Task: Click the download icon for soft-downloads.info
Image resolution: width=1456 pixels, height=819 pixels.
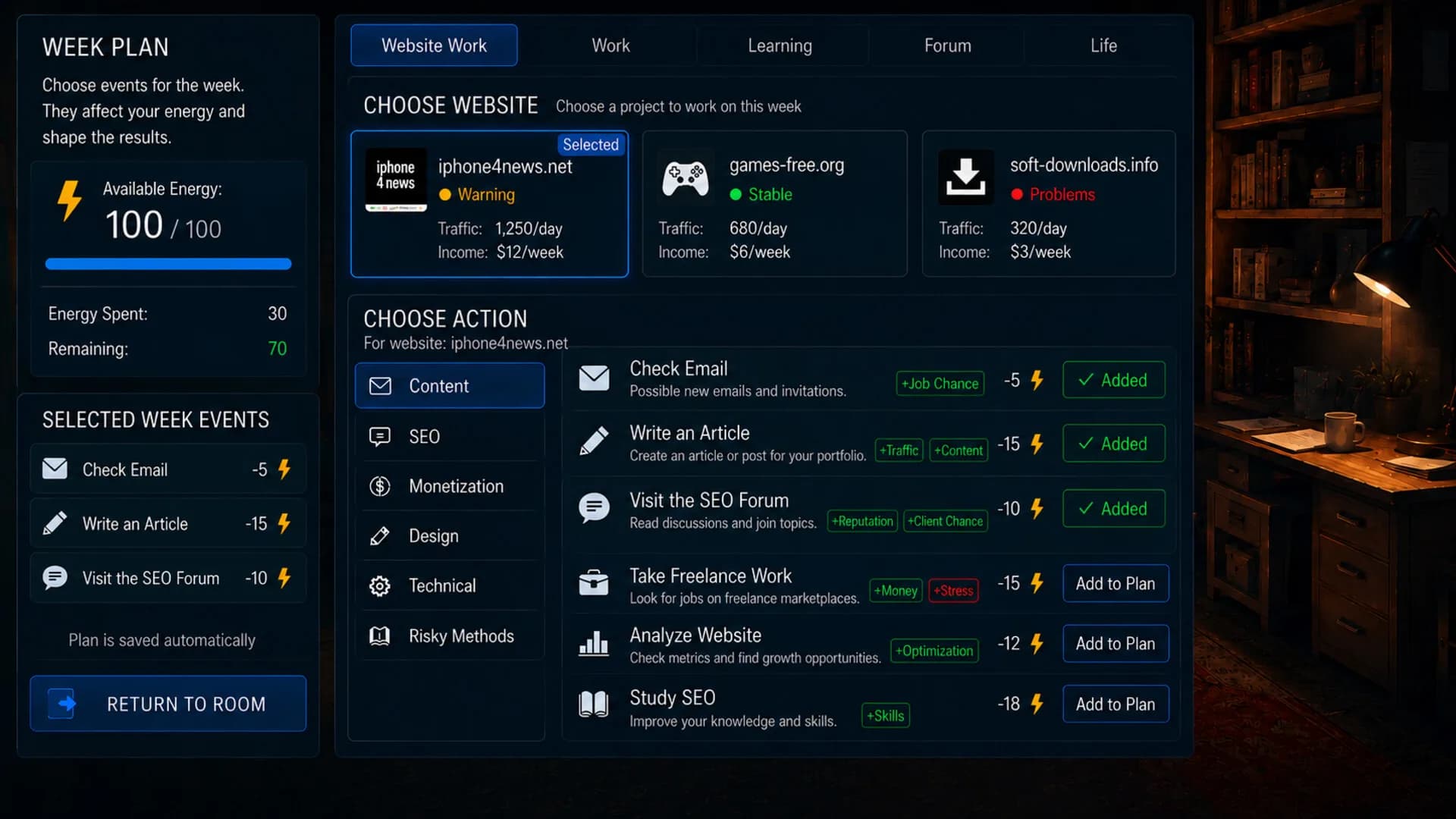Action: tap(965, 177)
